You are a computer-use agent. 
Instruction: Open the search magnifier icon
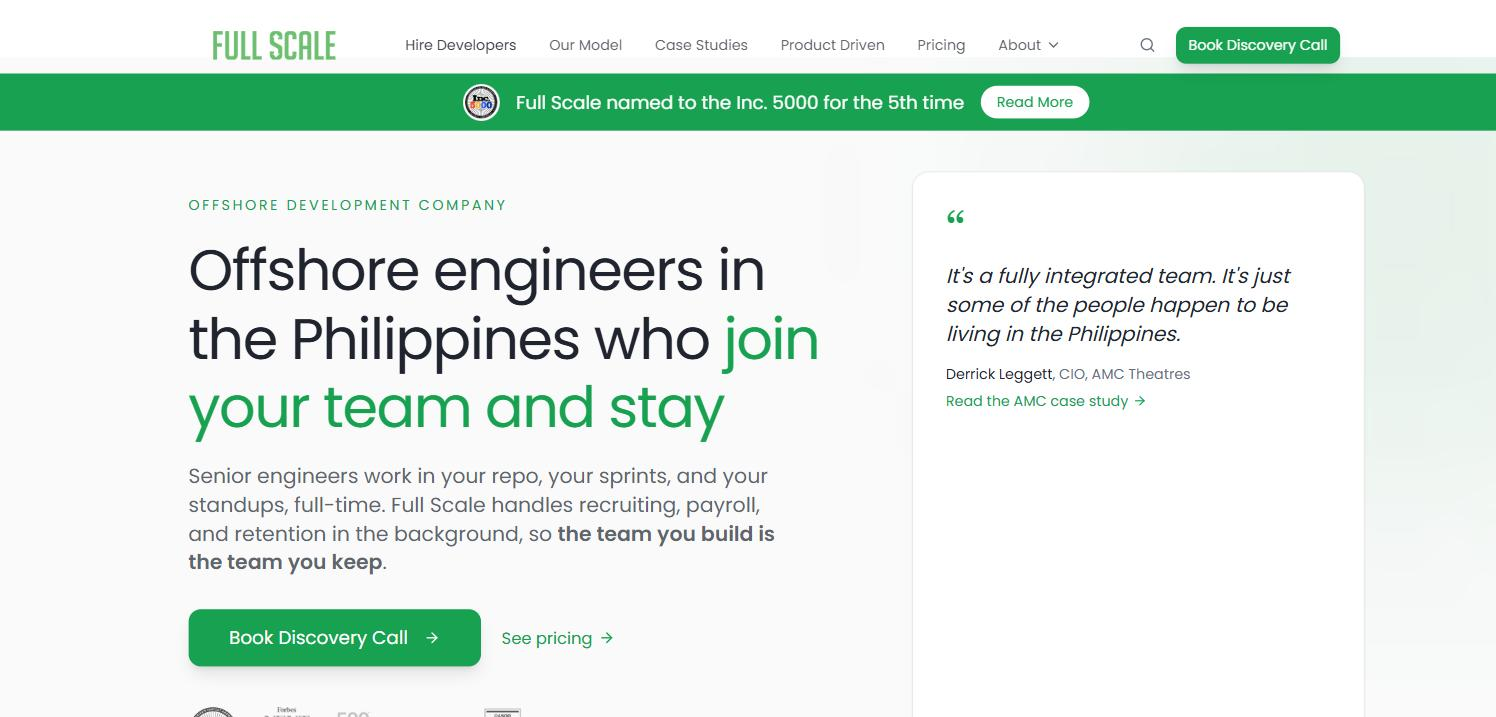[1147, 45]
